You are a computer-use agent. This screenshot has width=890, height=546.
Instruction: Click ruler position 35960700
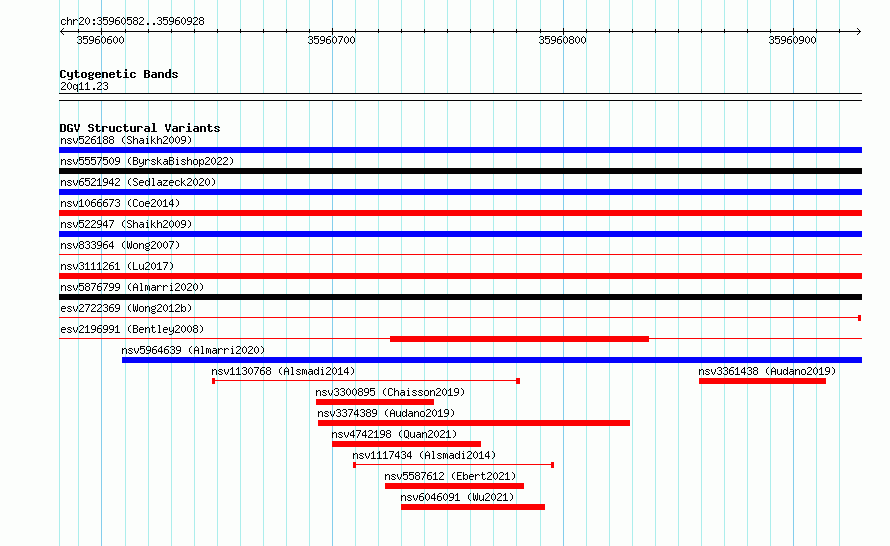[x=331, y=40]
